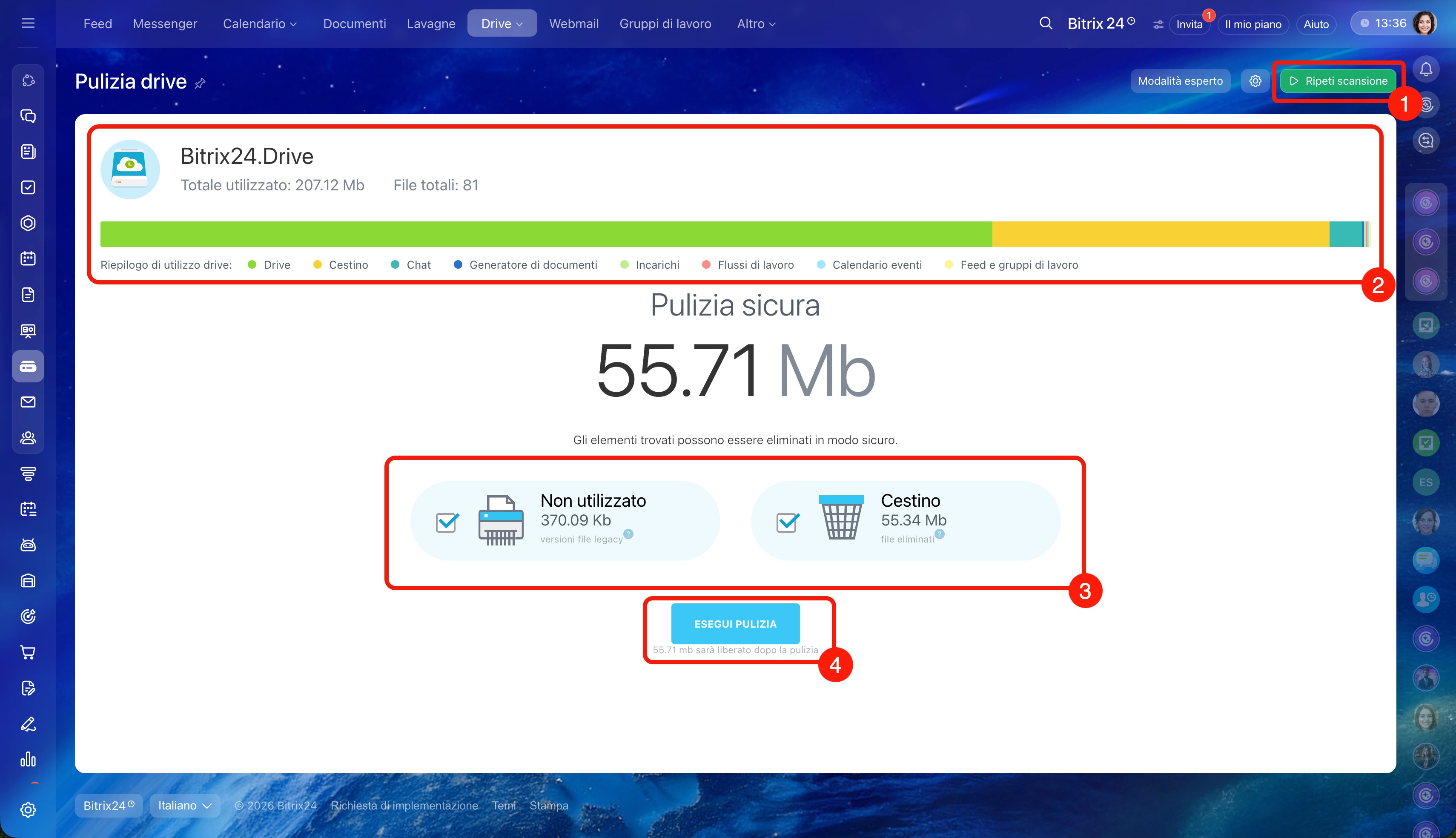1456x838 pixels.
Task: Expand the Calendario dropdown menu
Action: [260, 23]
